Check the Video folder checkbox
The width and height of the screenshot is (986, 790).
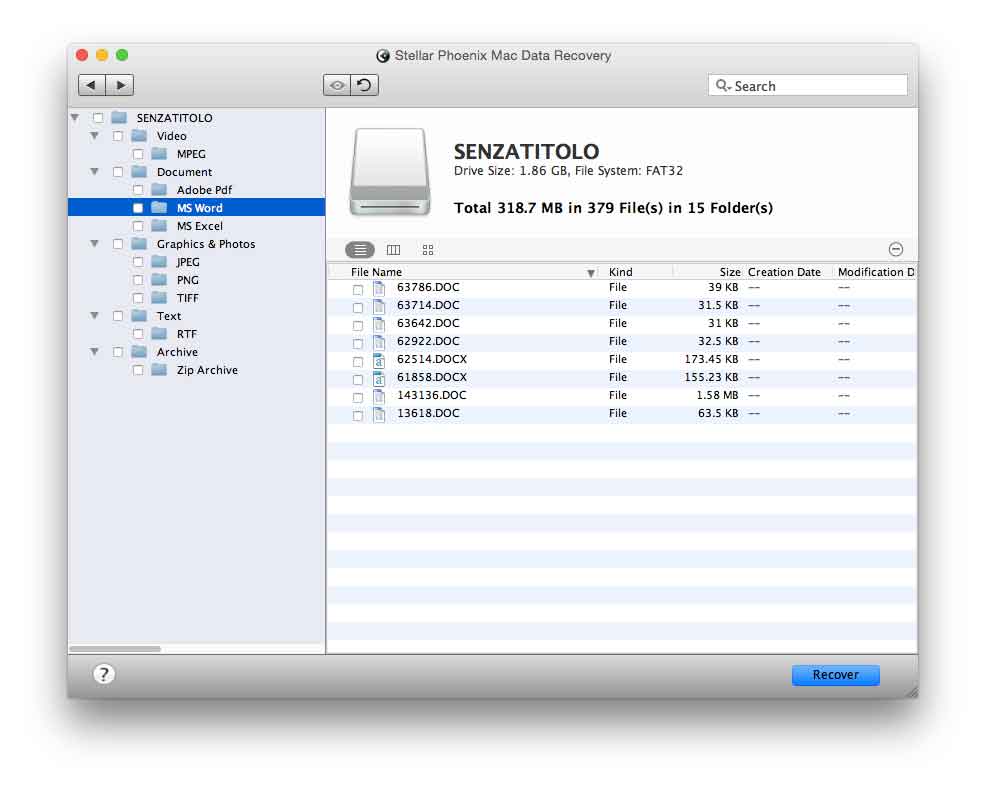click(x=118, y=136)
